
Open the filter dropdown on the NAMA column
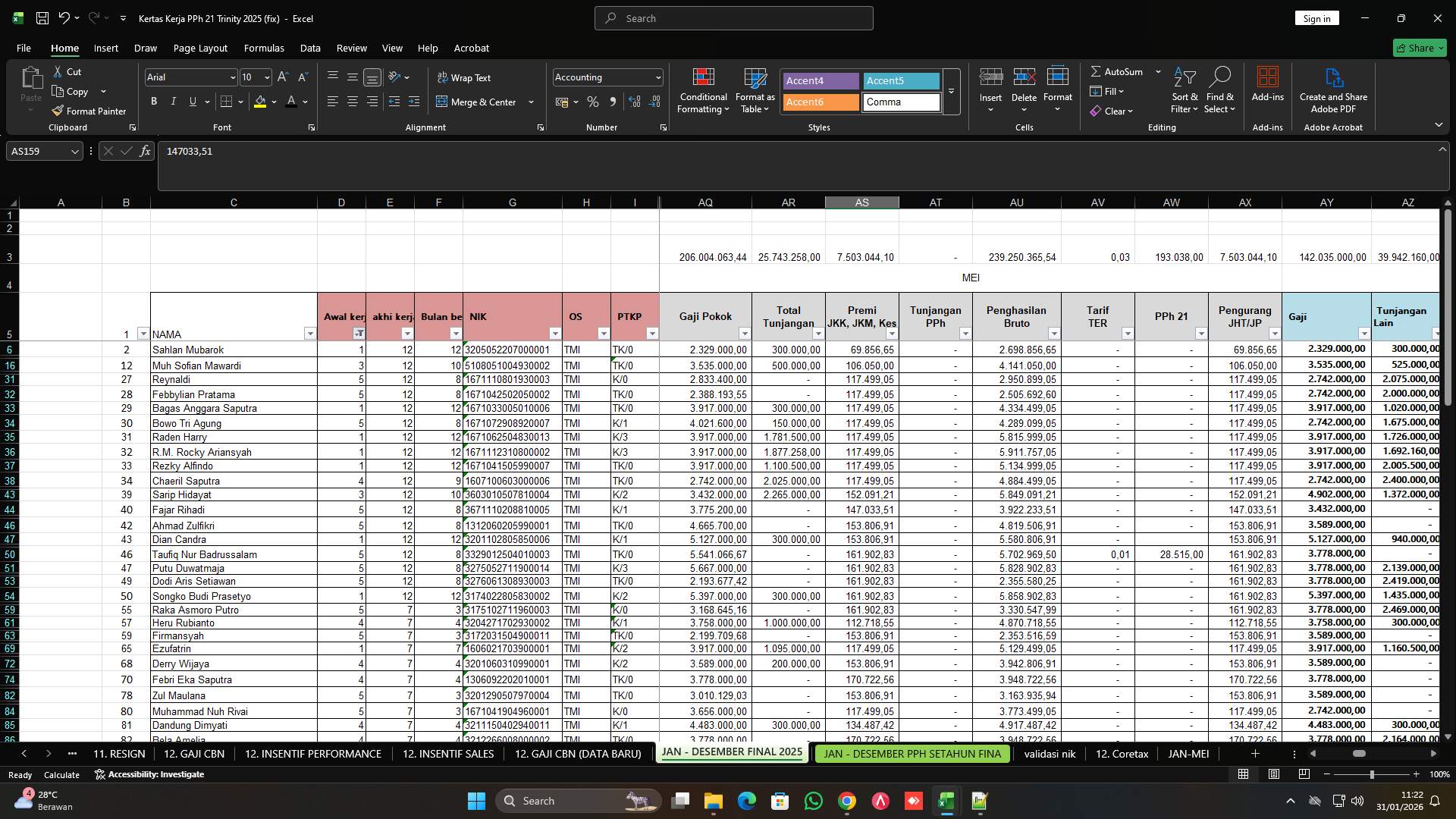[310, 334]
